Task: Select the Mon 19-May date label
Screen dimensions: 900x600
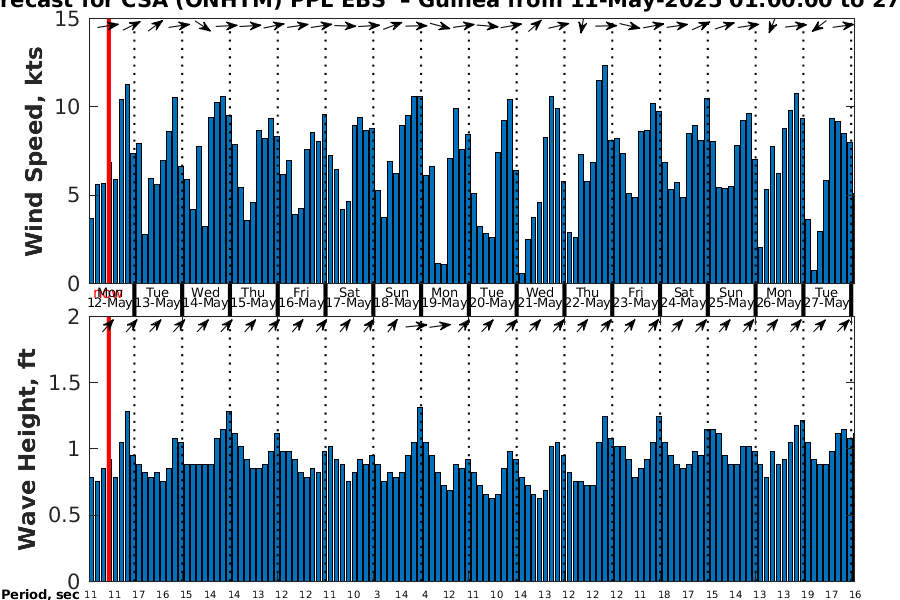Action: pyautogui.click(x=444, y=297)
